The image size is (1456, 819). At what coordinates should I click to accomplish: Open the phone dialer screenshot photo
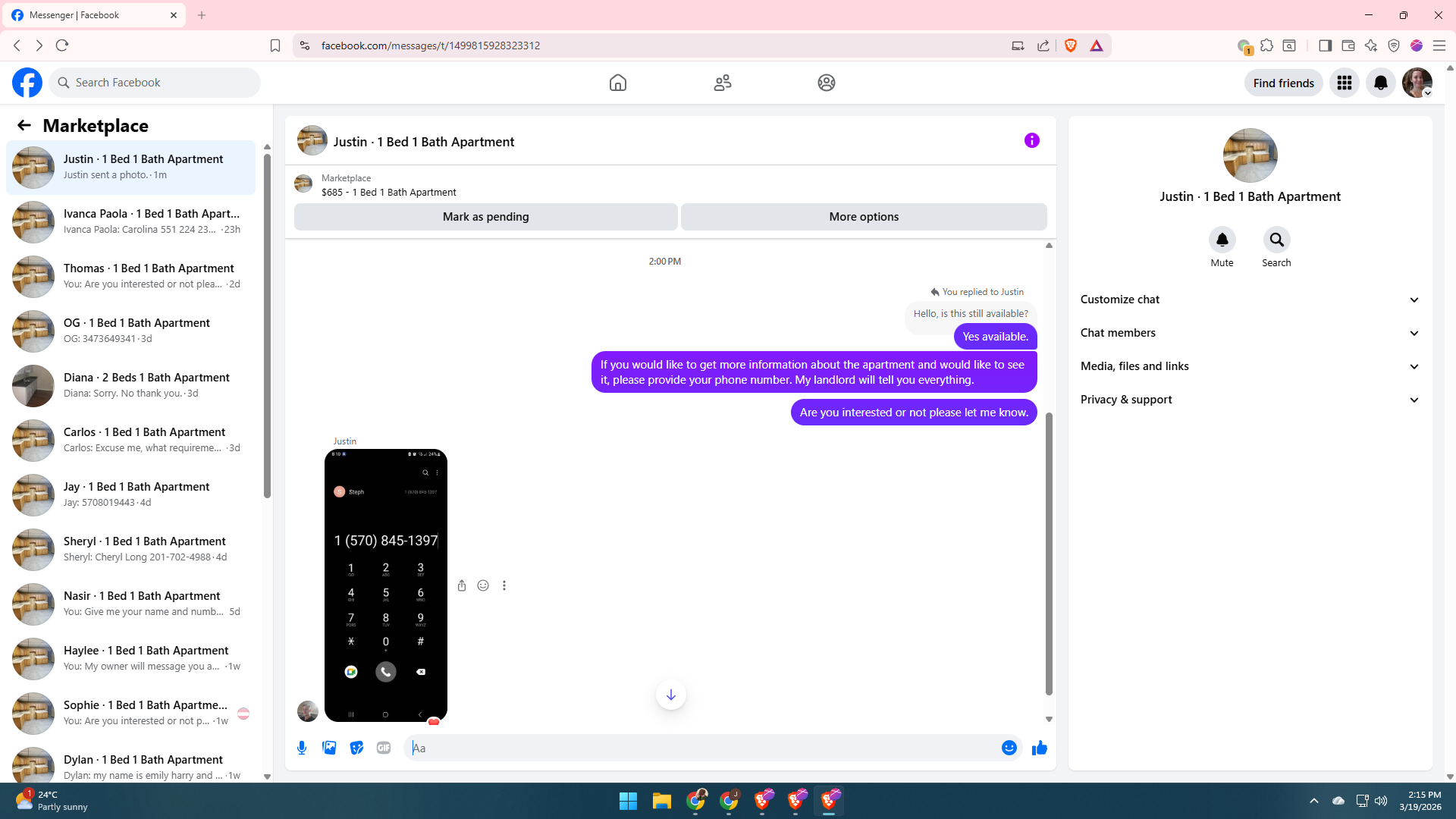[x=385, y=585]
